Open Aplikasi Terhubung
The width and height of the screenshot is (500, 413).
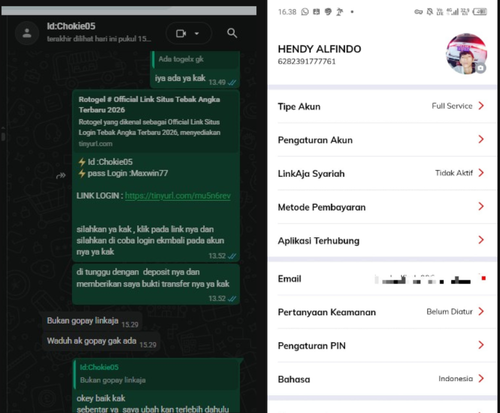click(382, 240)
